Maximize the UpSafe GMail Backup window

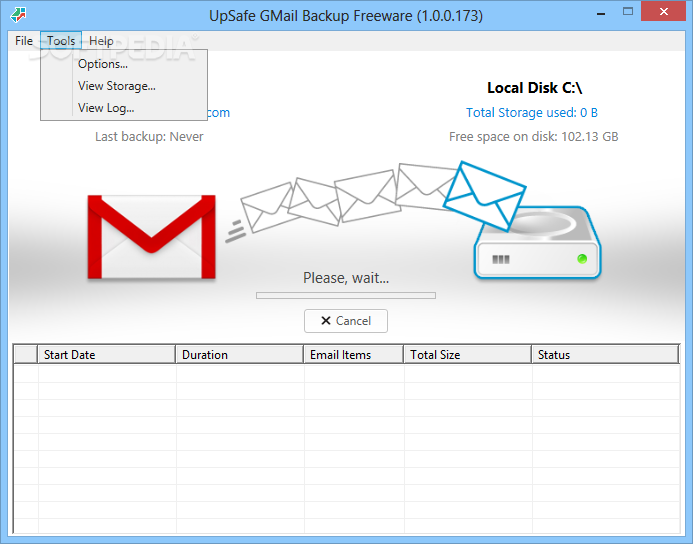click(x=628, y=12)
